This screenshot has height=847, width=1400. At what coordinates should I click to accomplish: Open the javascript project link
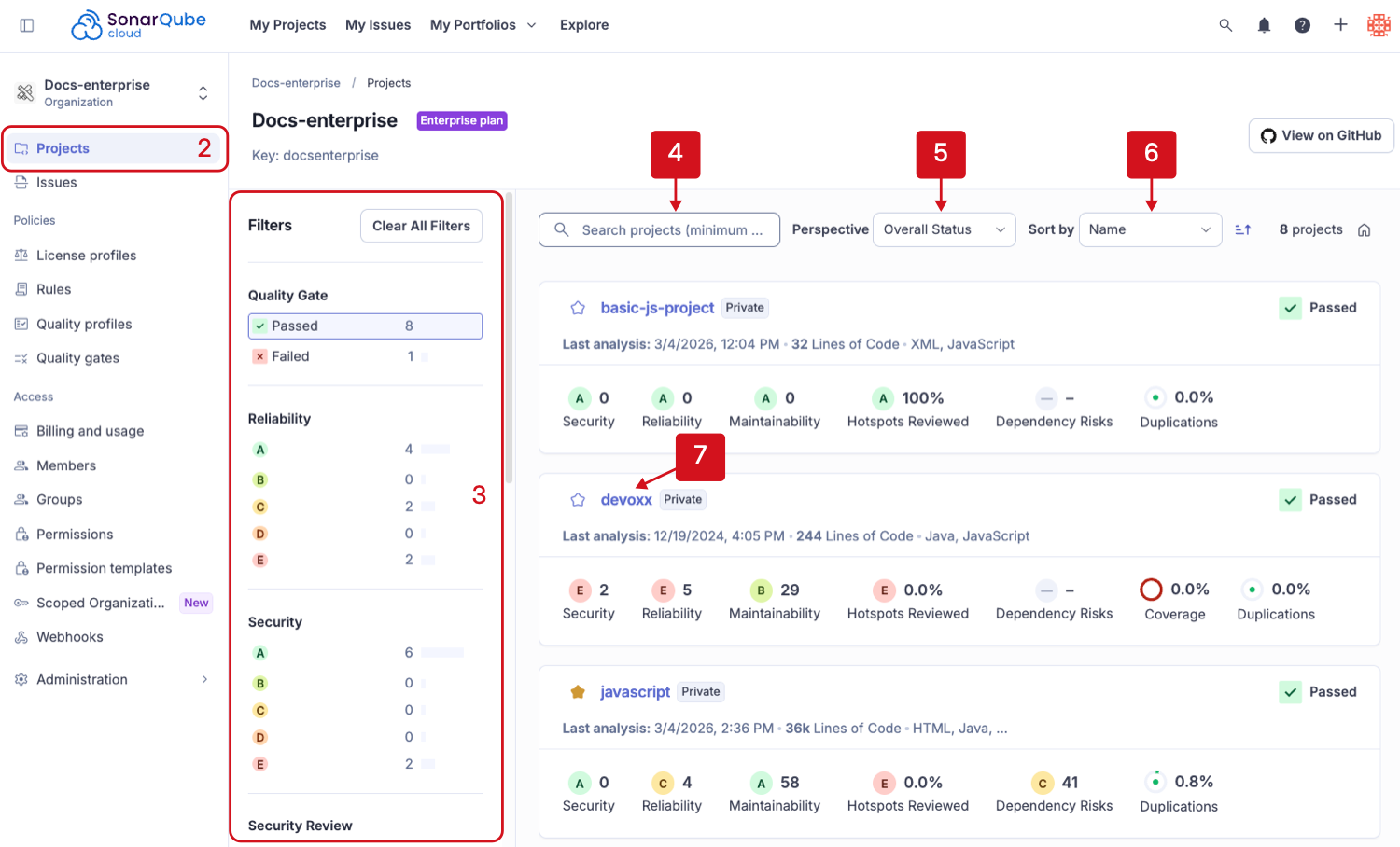click(635, 692)
